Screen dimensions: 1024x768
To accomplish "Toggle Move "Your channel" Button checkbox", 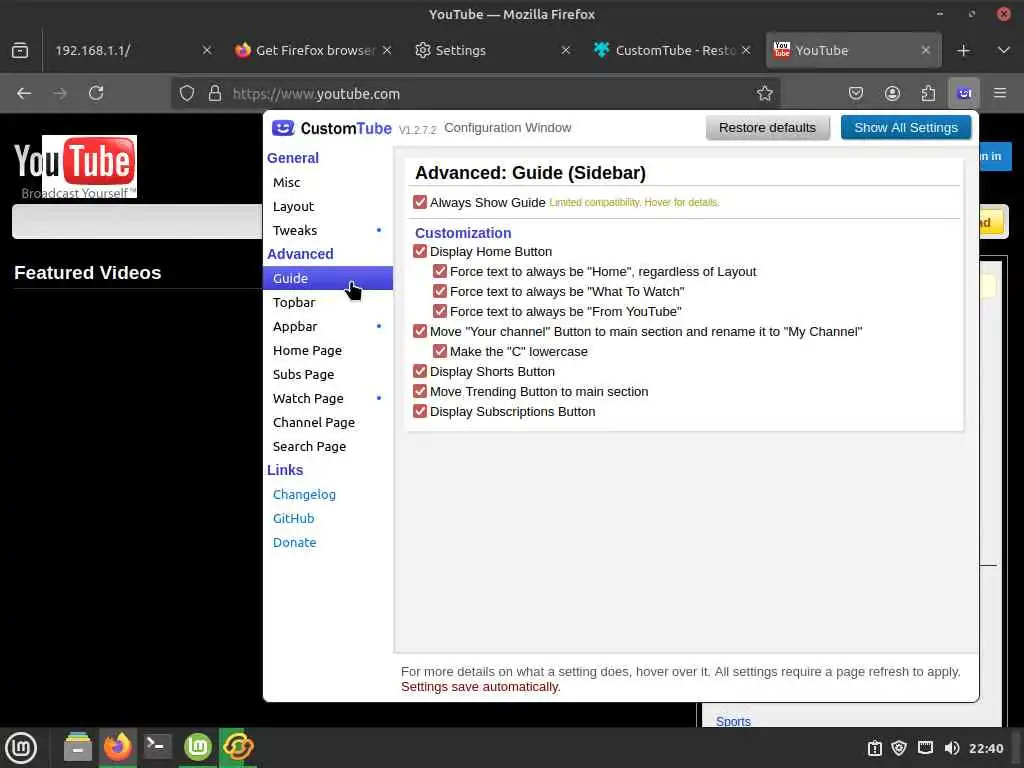I will click(x=420, y=332).
